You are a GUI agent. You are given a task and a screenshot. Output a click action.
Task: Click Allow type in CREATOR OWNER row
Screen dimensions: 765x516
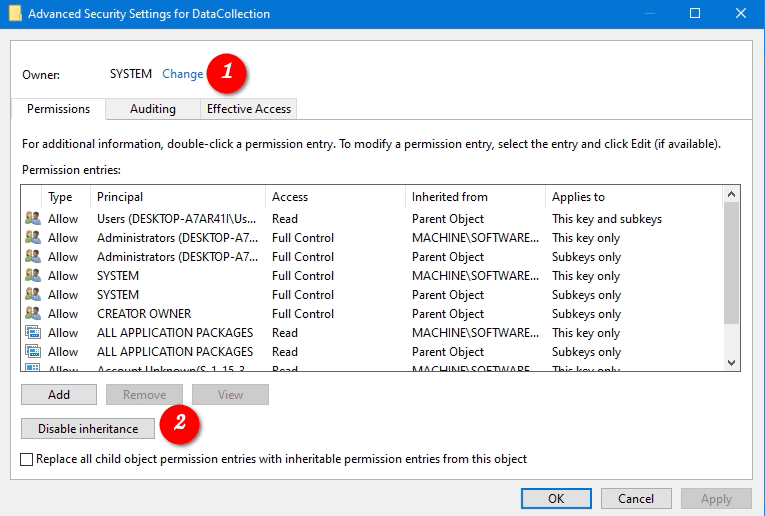point(62,314)
